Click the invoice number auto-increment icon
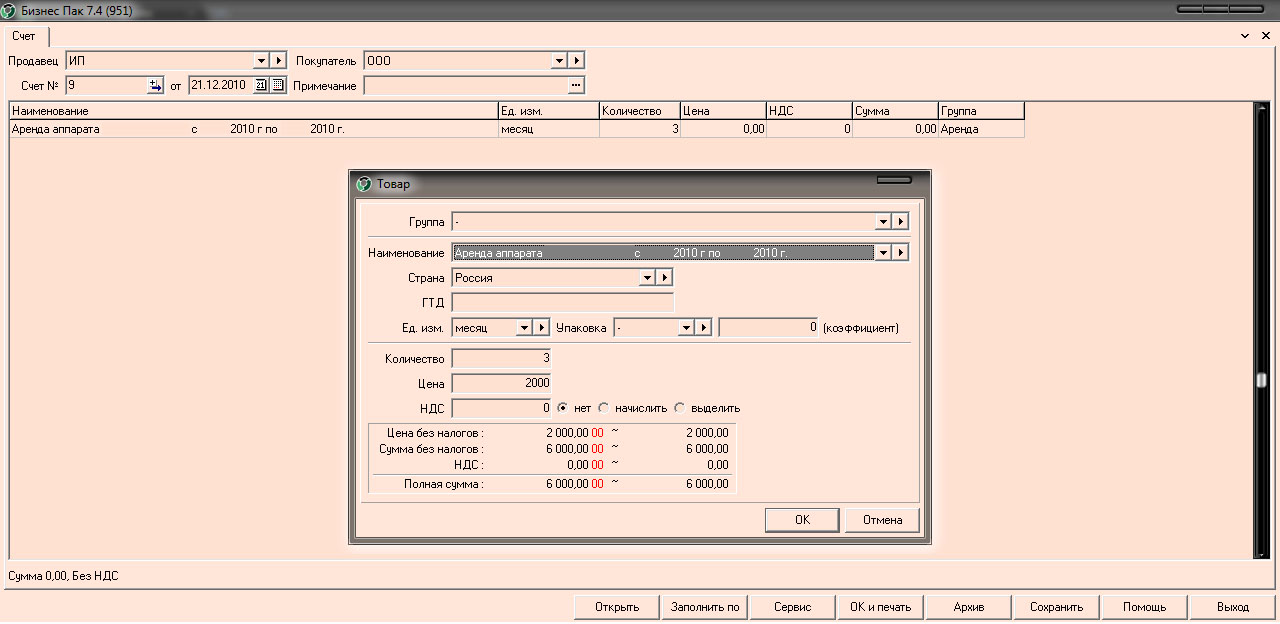 click(155, 86)
